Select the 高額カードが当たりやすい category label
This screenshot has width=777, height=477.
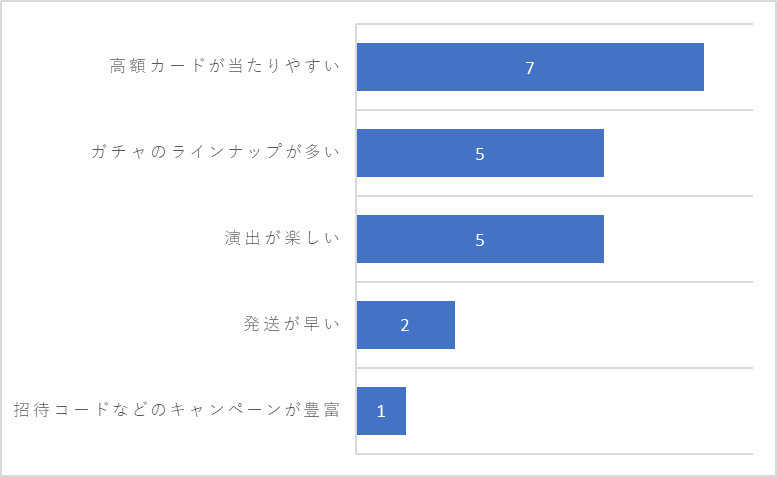tap(224, 66)
